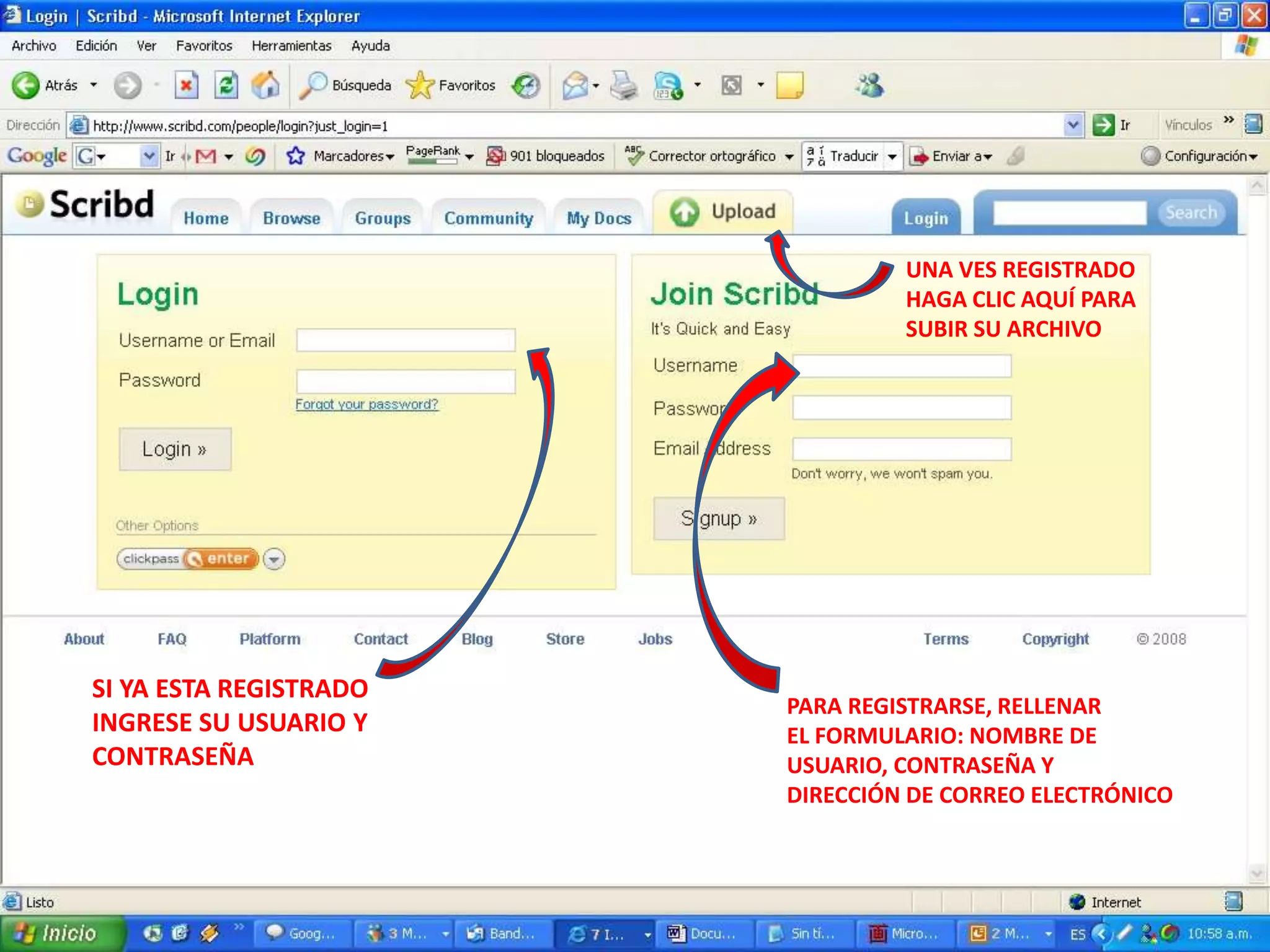Screen dimensions: 1270x952
Task: Click the browser address bar URL
Action: pyautogui.click(x=240, y=126)
